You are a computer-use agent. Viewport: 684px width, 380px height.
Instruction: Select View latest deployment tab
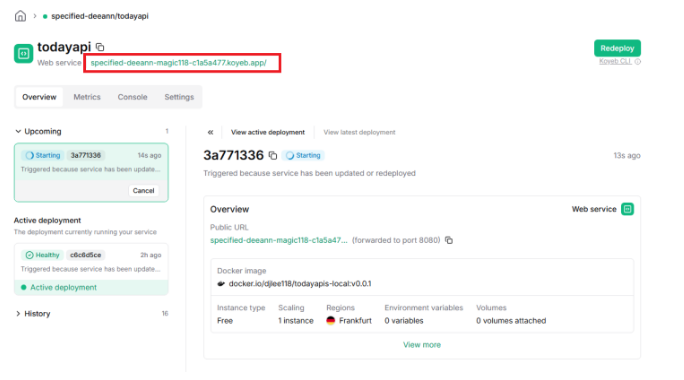pos(359,132)
